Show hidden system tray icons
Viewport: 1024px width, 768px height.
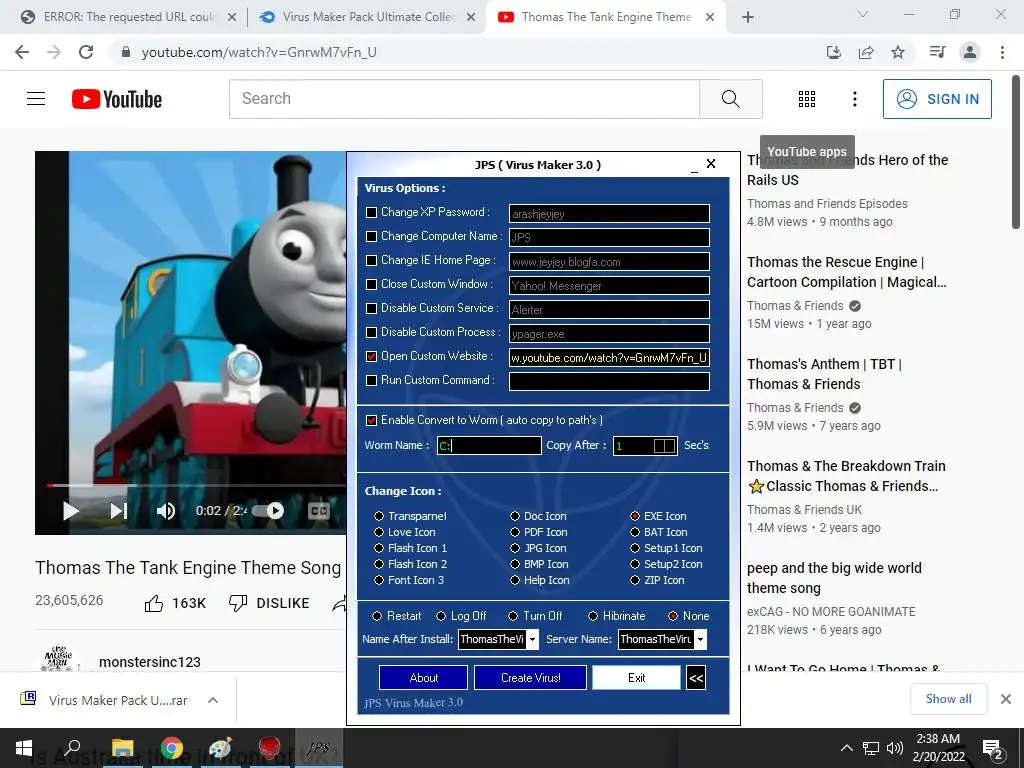tap(846, 748)
